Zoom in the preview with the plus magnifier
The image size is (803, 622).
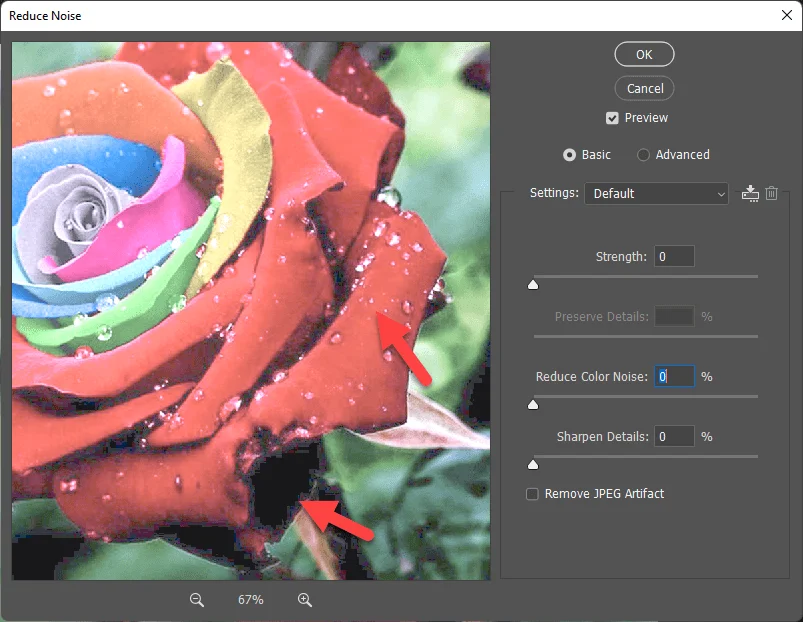tap(305, 600)
